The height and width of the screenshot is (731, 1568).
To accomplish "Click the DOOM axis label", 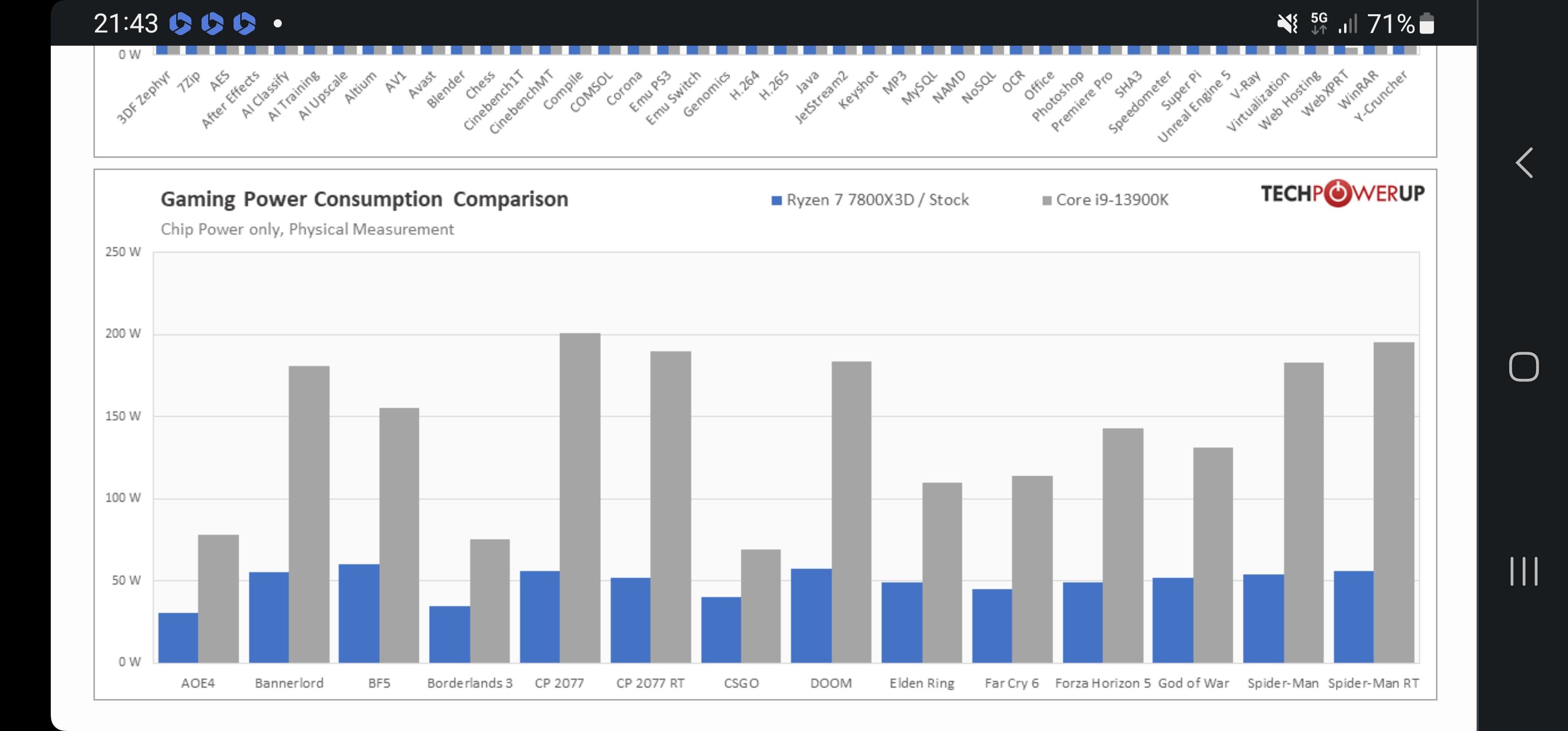I will click(x=831, y=683).
